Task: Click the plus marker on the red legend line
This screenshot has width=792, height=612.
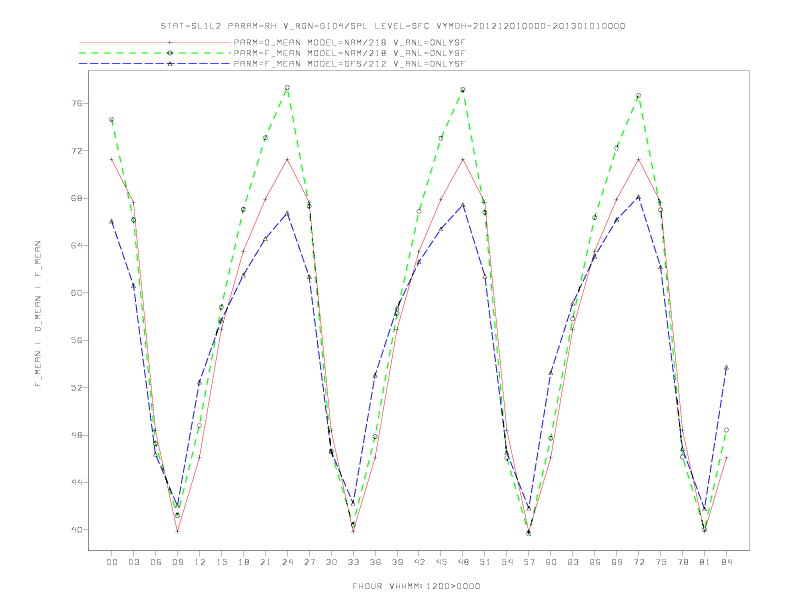Action: [170, 42]
